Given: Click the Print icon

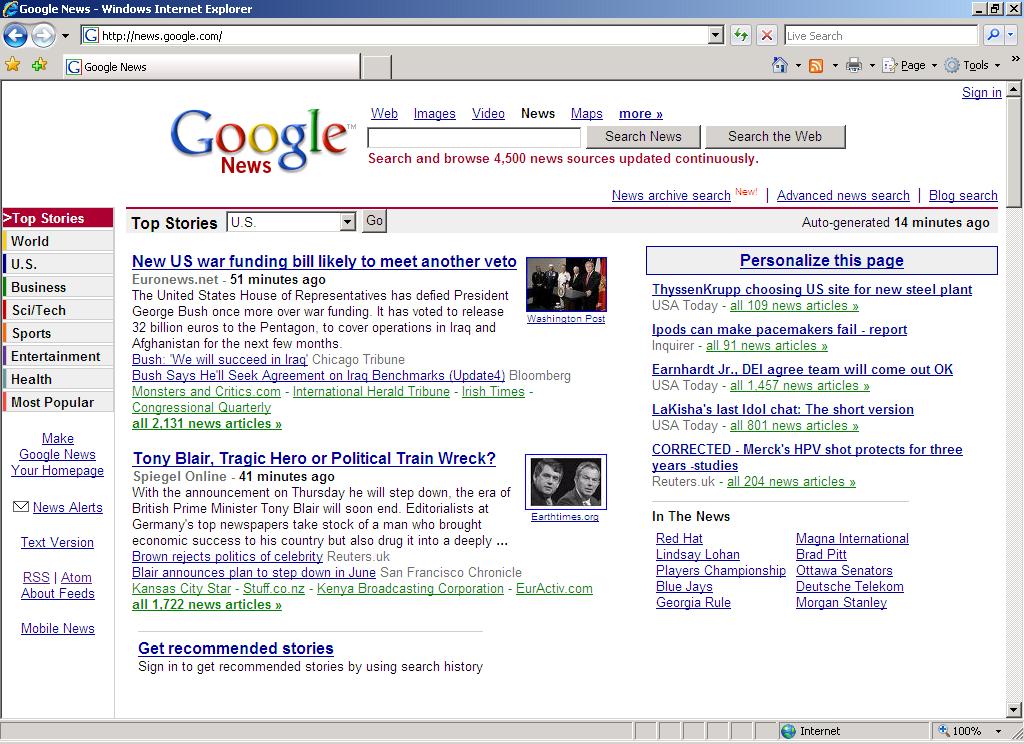Looking at the screenshot, I should [x=854, y=65].
